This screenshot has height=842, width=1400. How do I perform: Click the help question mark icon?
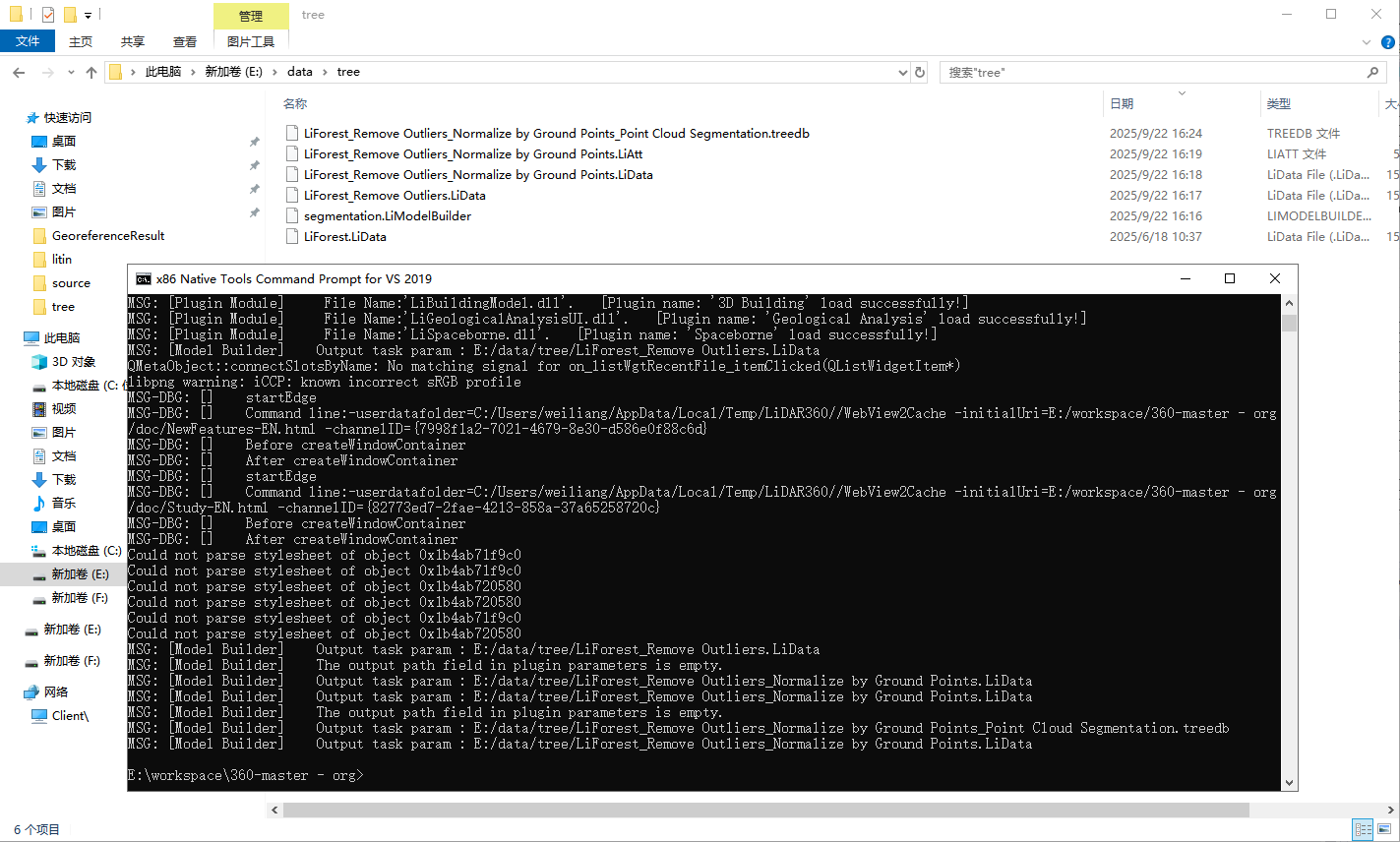pos(1387,41)
